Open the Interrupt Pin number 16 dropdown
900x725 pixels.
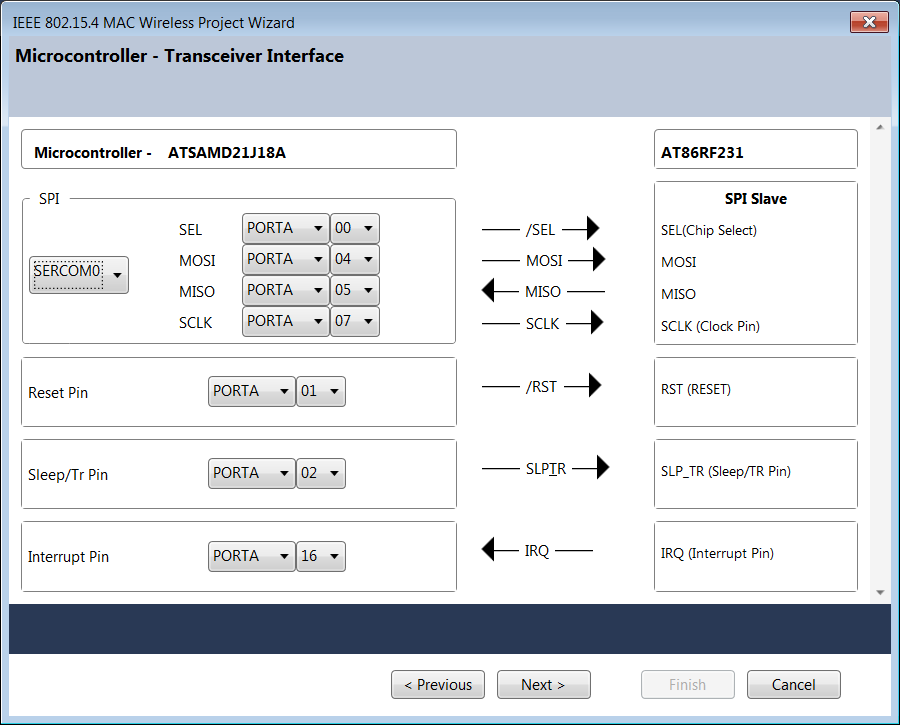click(321, 556)
